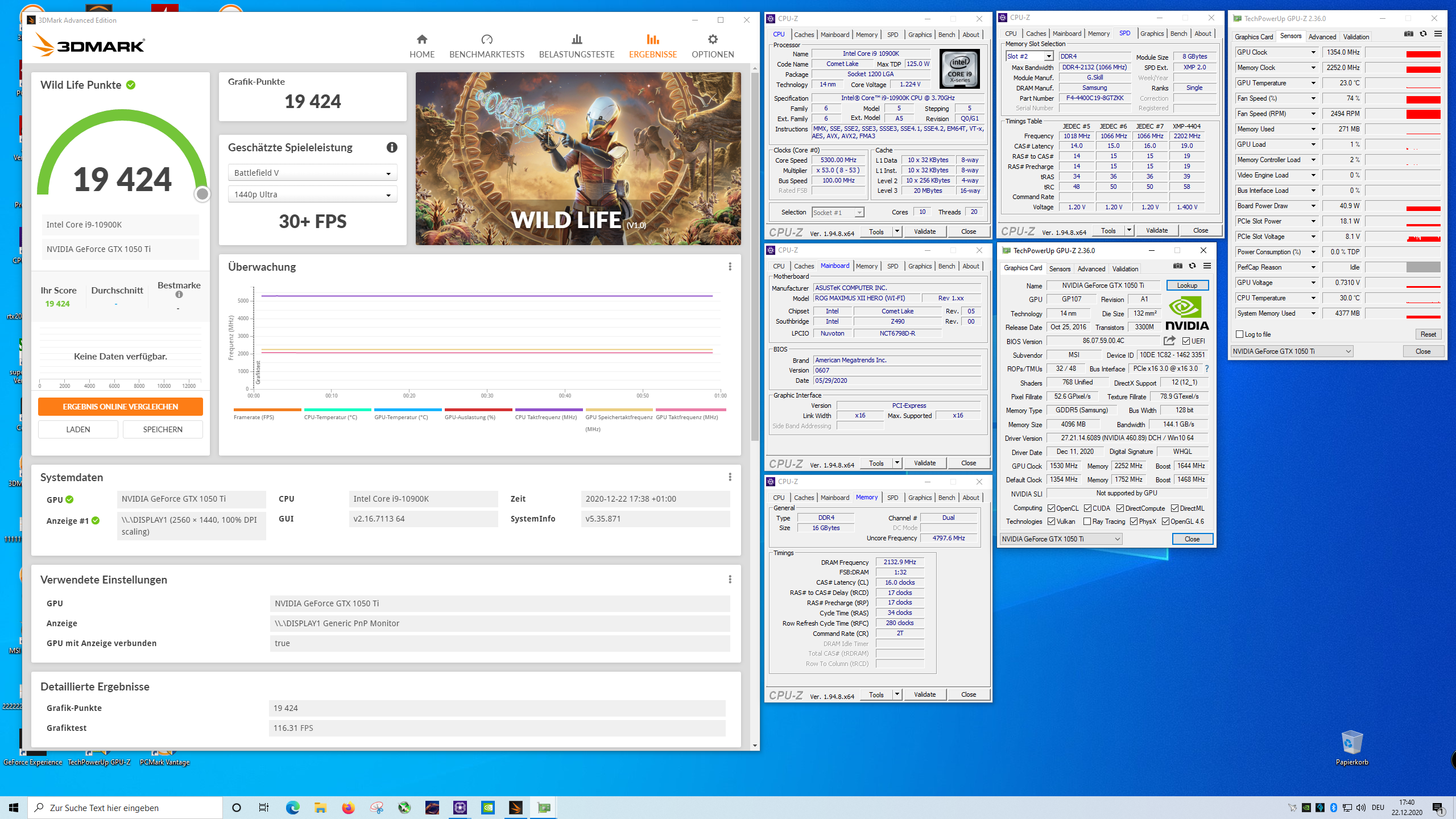The width and height of the screenshot is (1456, 819).
Task: Click camera icon in GPU-Z Graphics Card window
Action: (1178, 266)
